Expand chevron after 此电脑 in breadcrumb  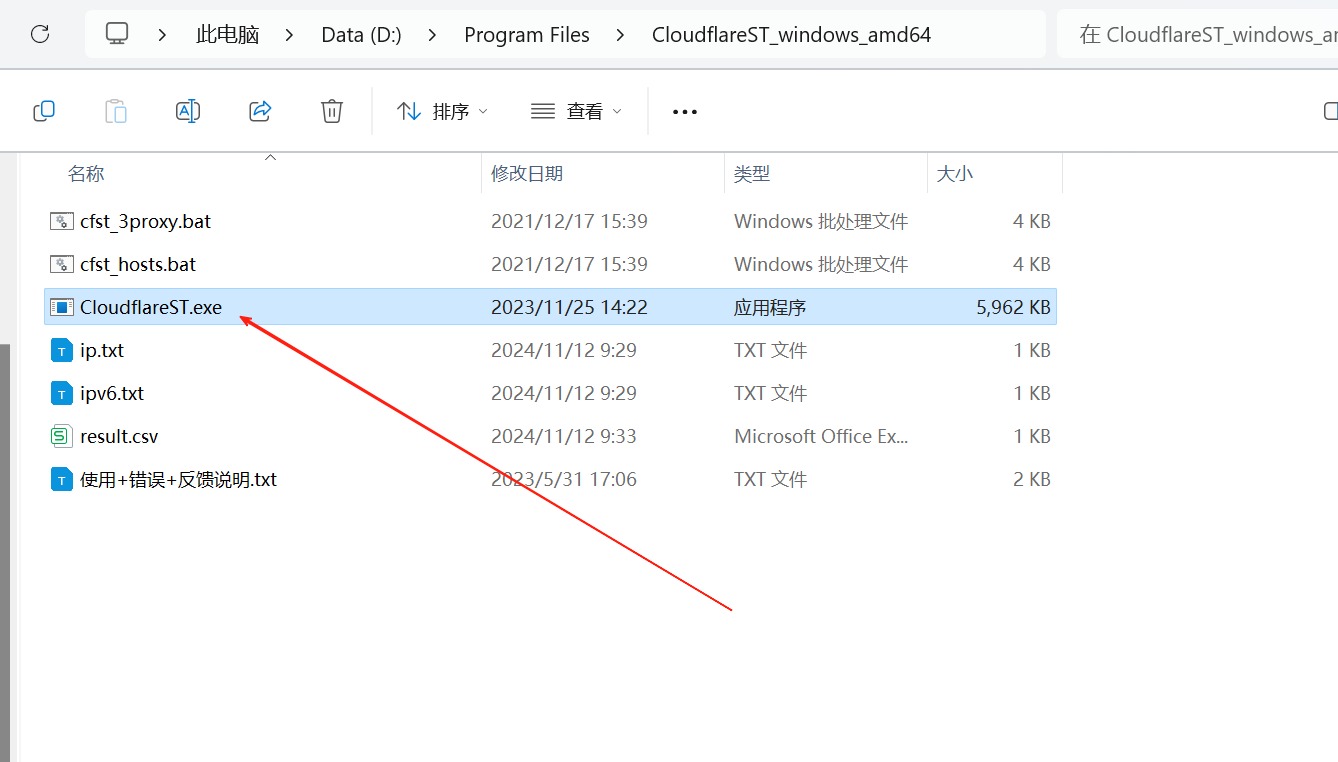[290, 35]
